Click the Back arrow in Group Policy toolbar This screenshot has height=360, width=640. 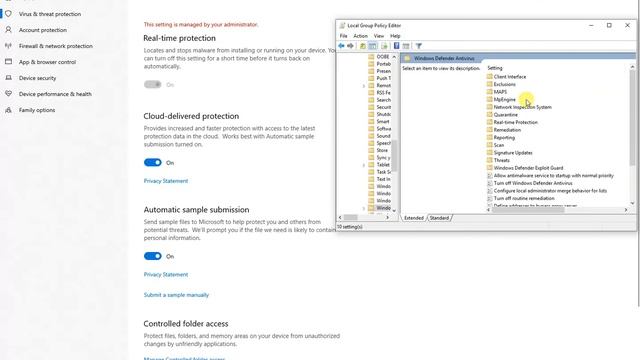click(x=341, y=46)
